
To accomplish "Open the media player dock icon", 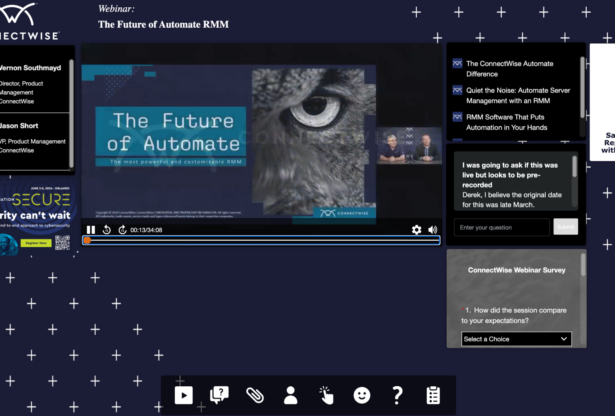I will pos(184,395).
